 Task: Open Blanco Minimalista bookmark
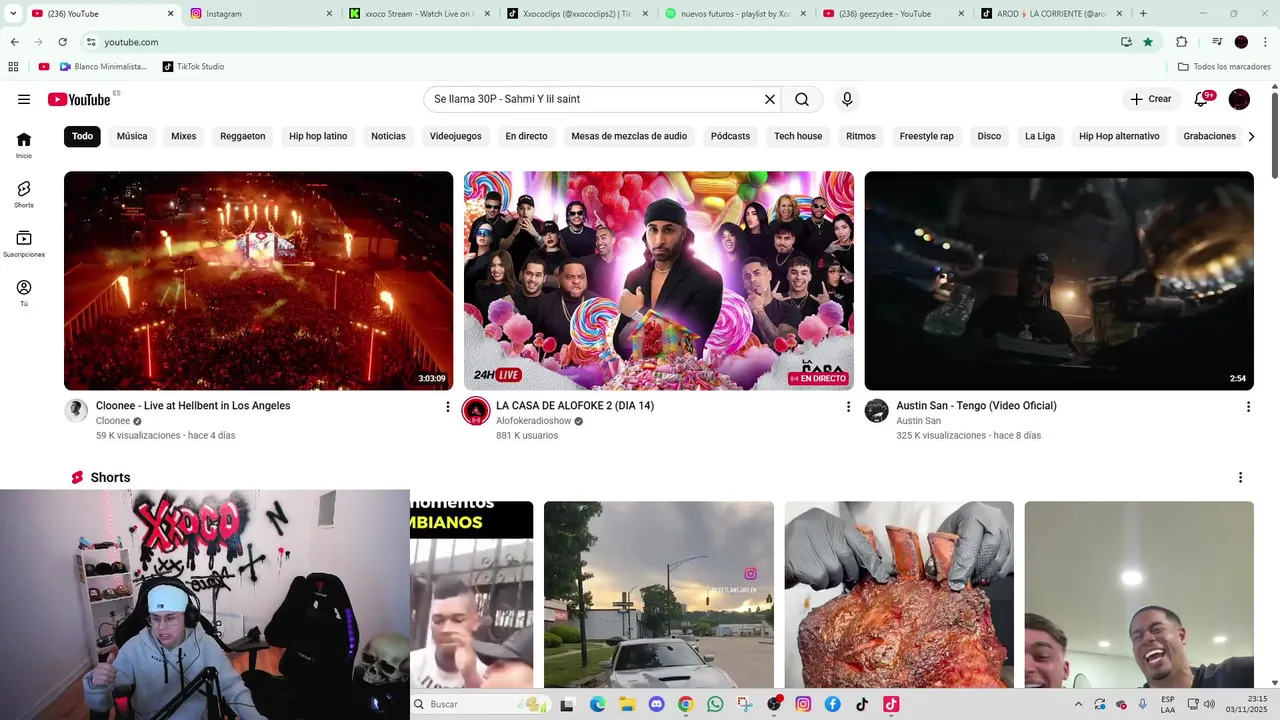pyautogui.click(x=103, y=67)
